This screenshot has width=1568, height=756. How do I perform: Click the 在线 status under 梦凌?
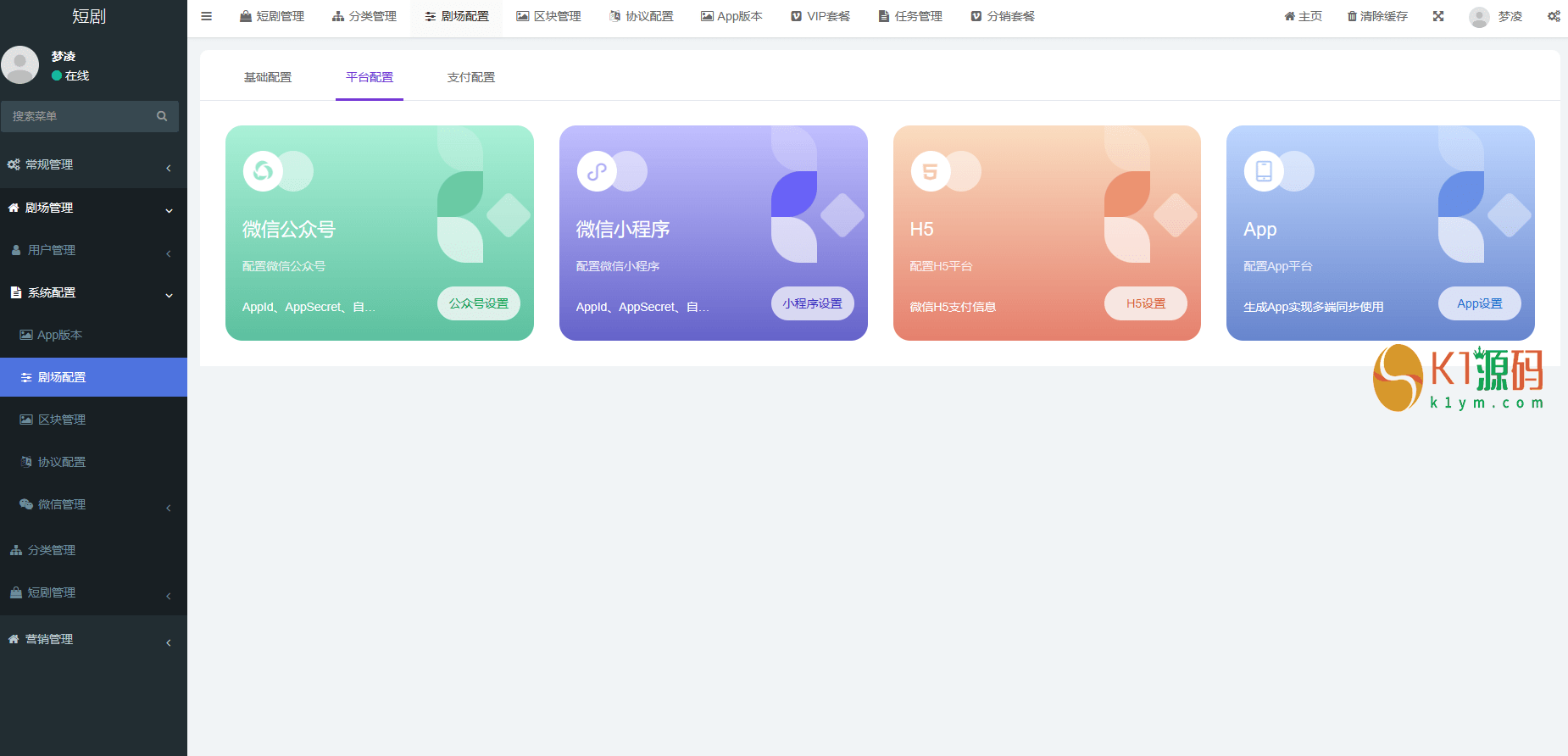(x=70, y=75)
